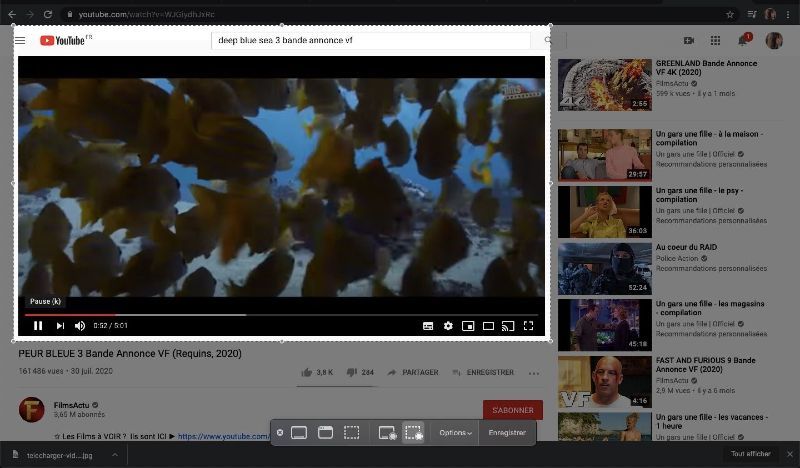
Task: Activate the miniplayer mode
Action: (468, 326)
